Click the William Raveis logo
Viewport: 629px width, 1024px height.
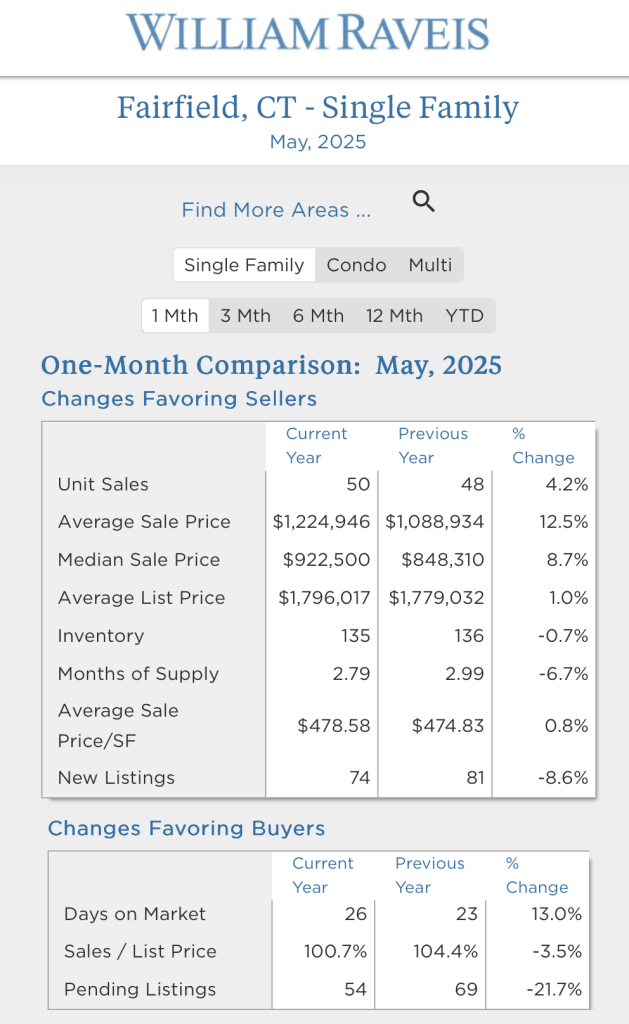(308, 33)
